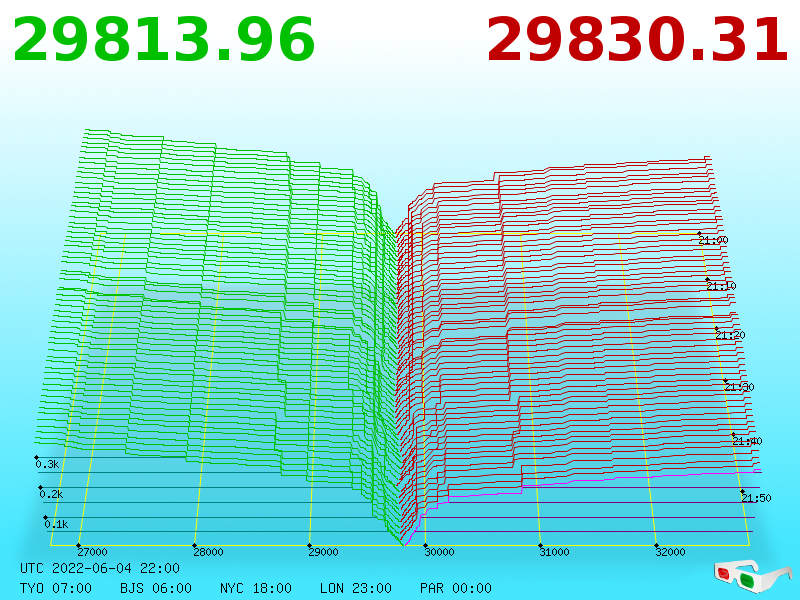Viewport: 800px width, 600px height.
Task: Click the 0.3k depth axis label
Action: [47, 464]
